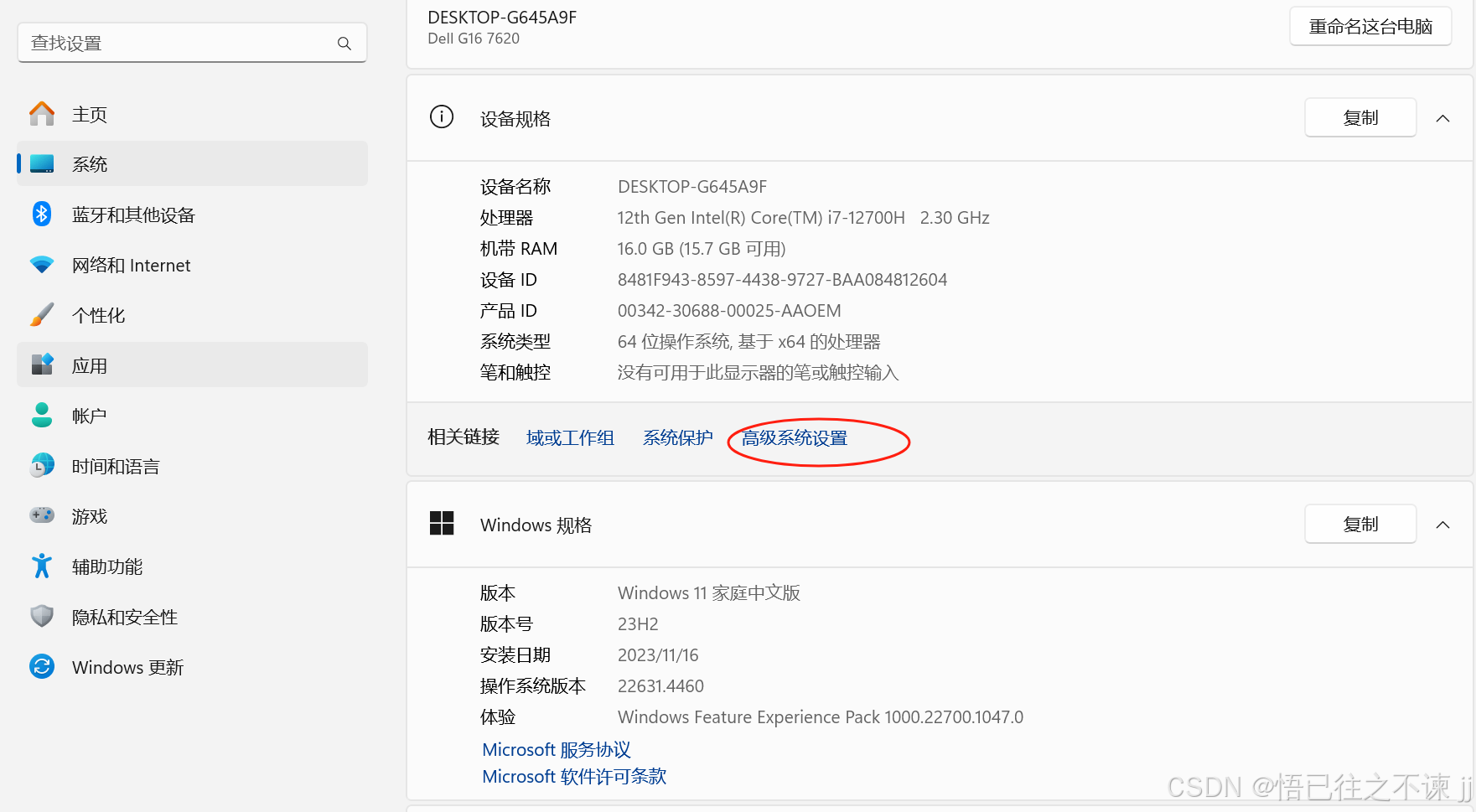Collapse the Windows 规格 section chevron

point(1442,525)
